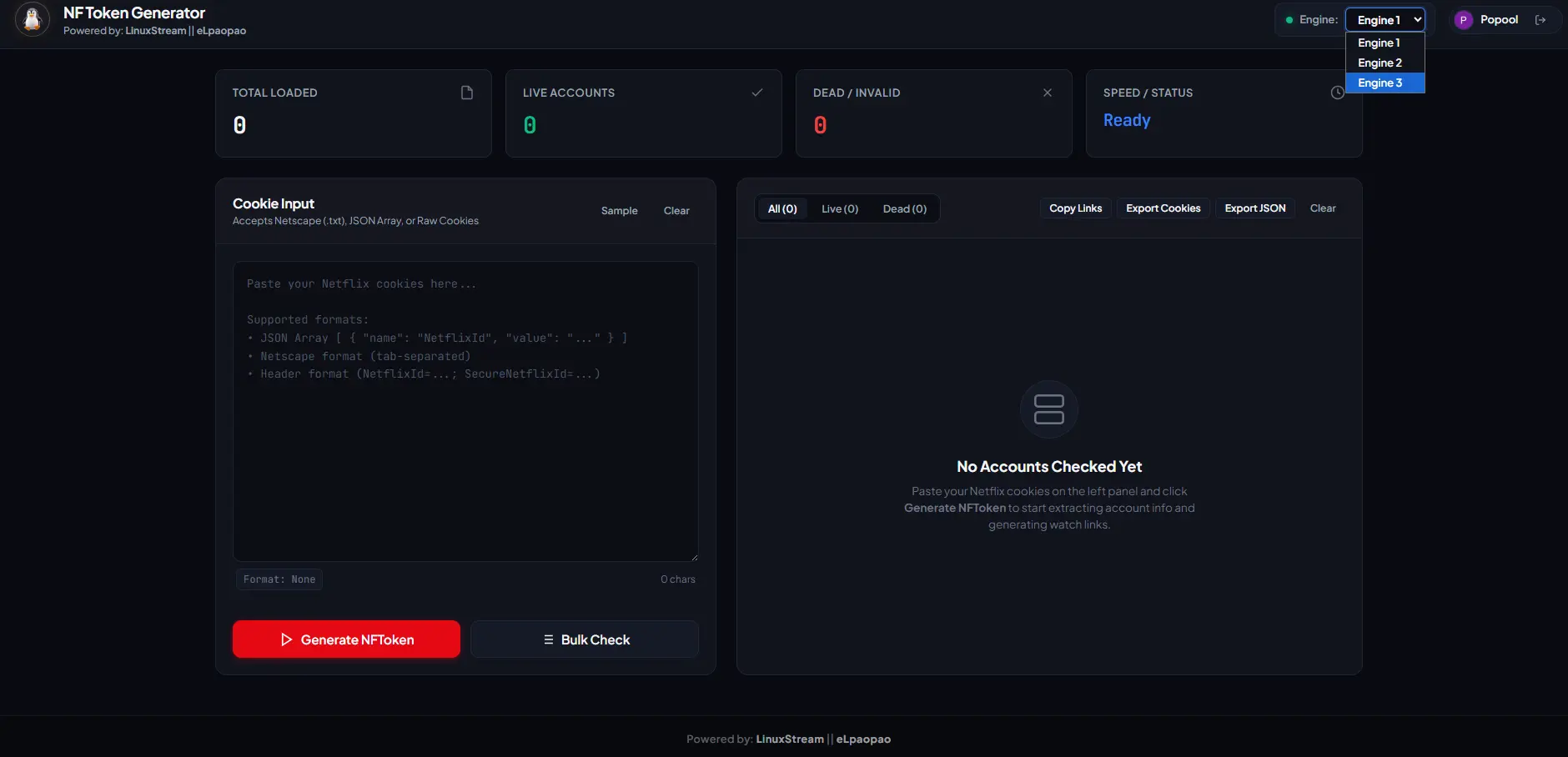The image size is (1568, 757).
Task: Switch to the Live (0) tab
Action: coord(840,208)
